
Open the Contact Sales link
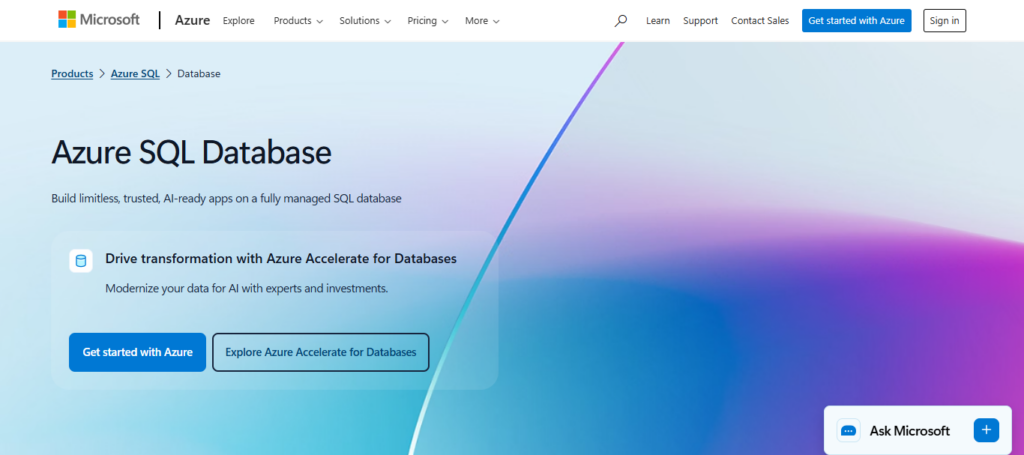tap(760, 21)
